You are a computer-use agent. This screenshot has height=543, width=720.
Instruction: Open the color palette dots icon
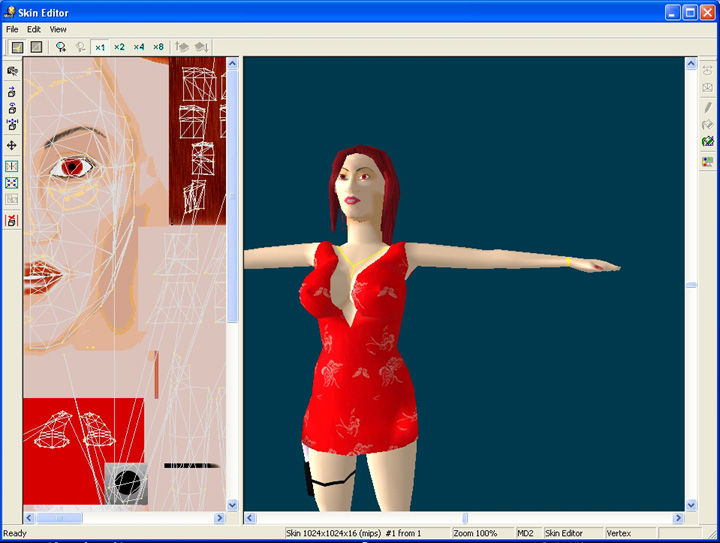(x=708, y=162)
